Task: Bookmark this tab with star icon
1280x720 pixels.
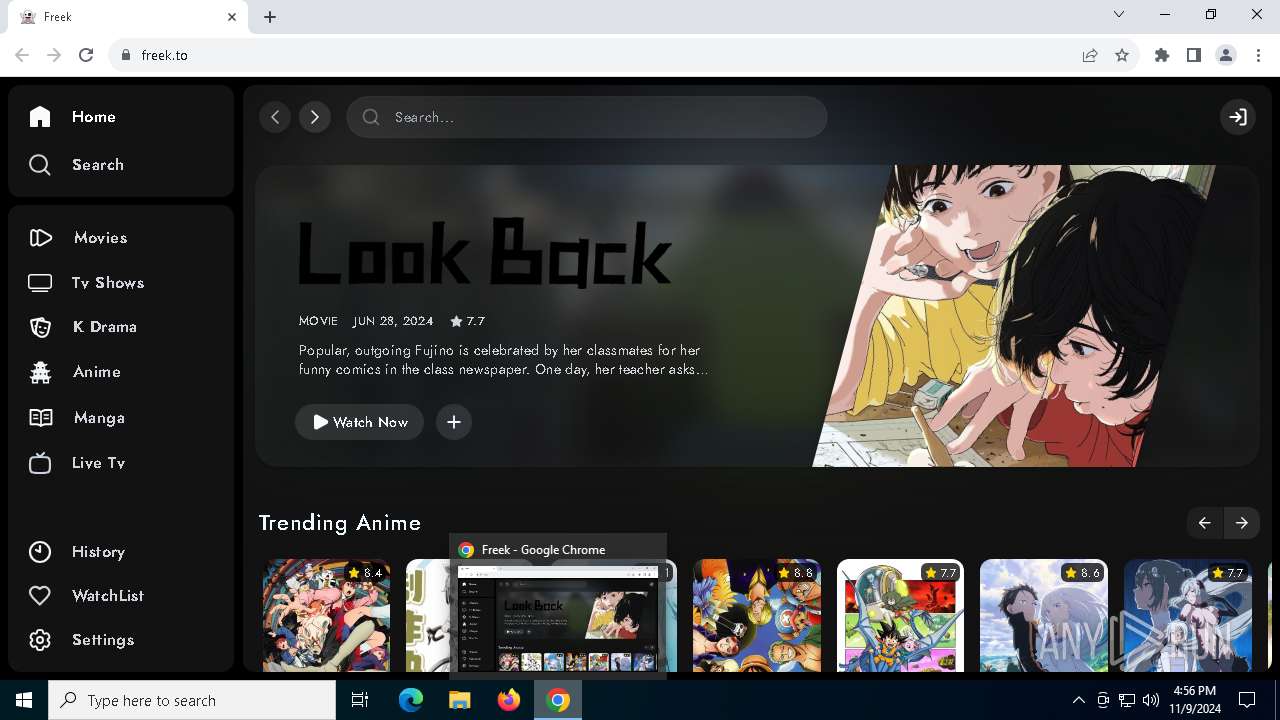Action: coord(1122,55)
